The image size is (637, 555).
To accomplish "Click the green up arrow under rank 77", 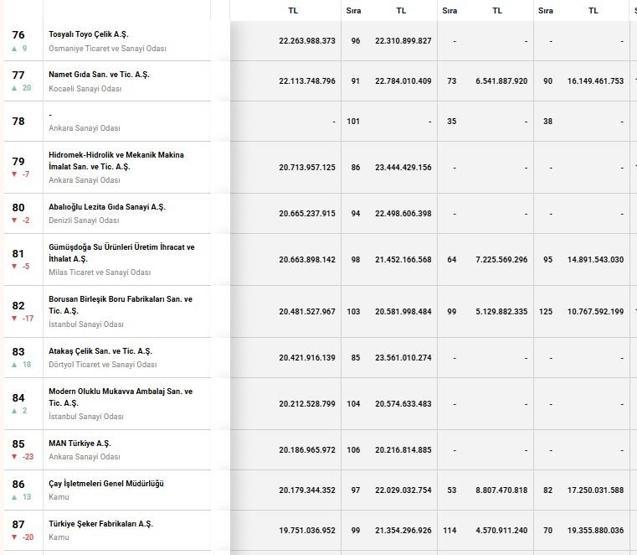I will pyautogui.click(x=14, y=88).
